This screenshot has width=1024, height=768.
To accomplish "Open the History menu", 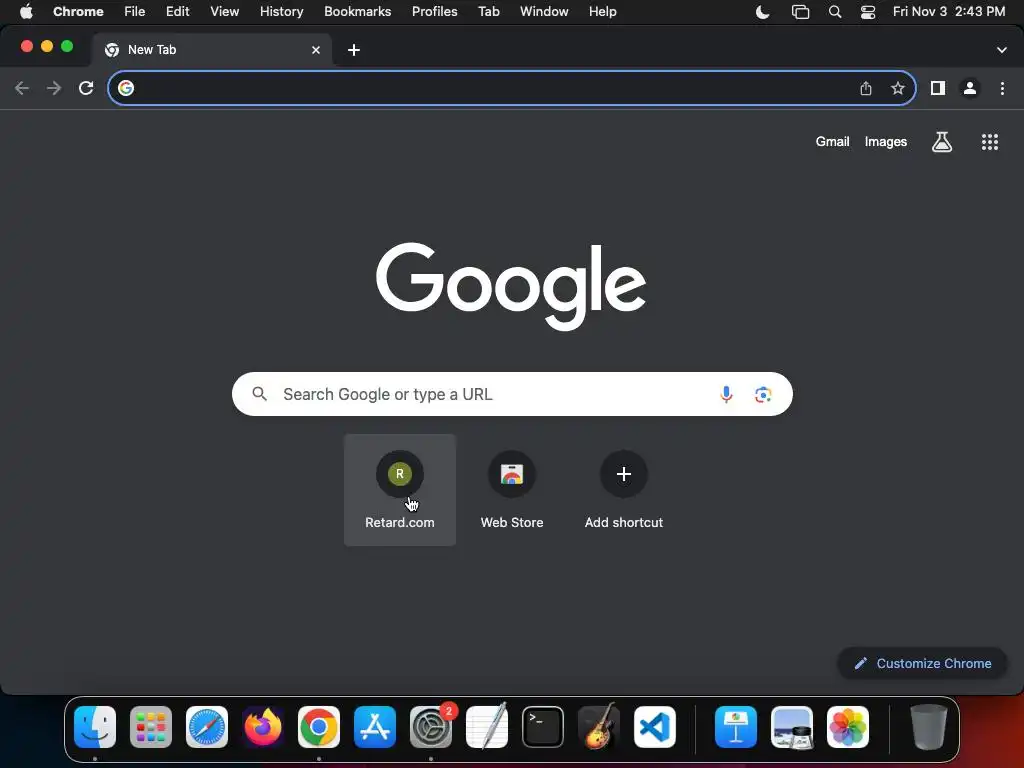I will tap(281, 12).
